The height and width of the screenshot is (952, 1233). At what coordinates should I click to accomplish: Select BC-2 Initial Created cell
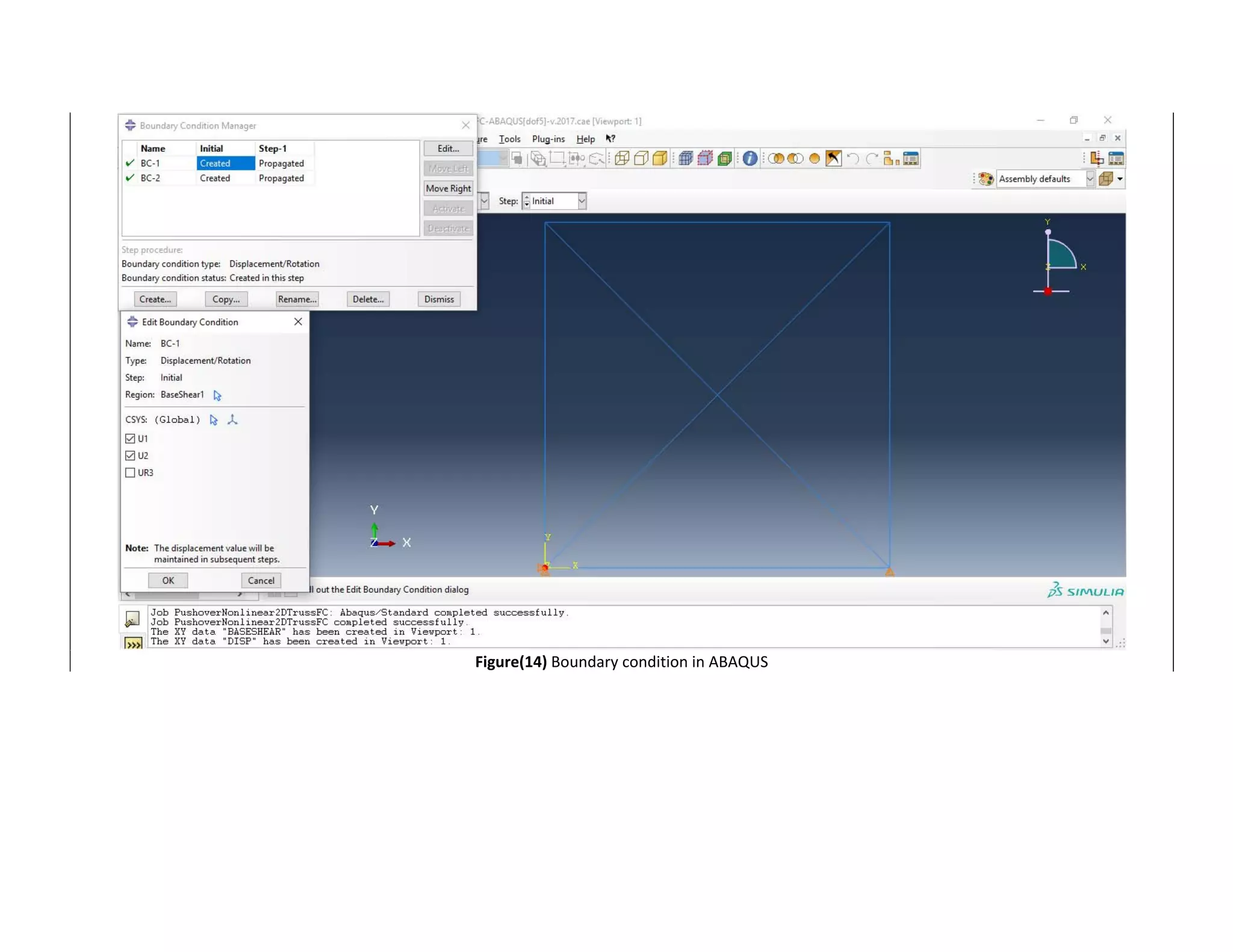pos(226,178)
